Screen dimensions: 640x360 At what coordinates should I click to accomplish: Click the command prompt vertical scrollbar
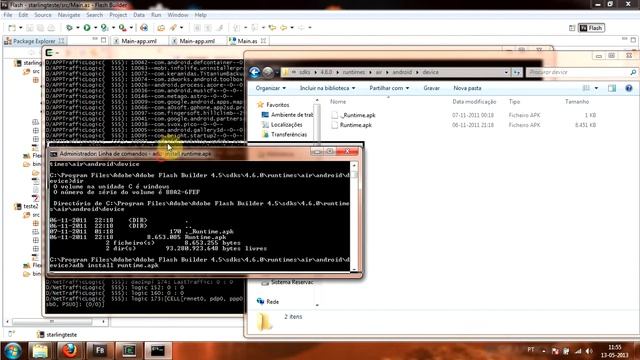click(354, 216)
